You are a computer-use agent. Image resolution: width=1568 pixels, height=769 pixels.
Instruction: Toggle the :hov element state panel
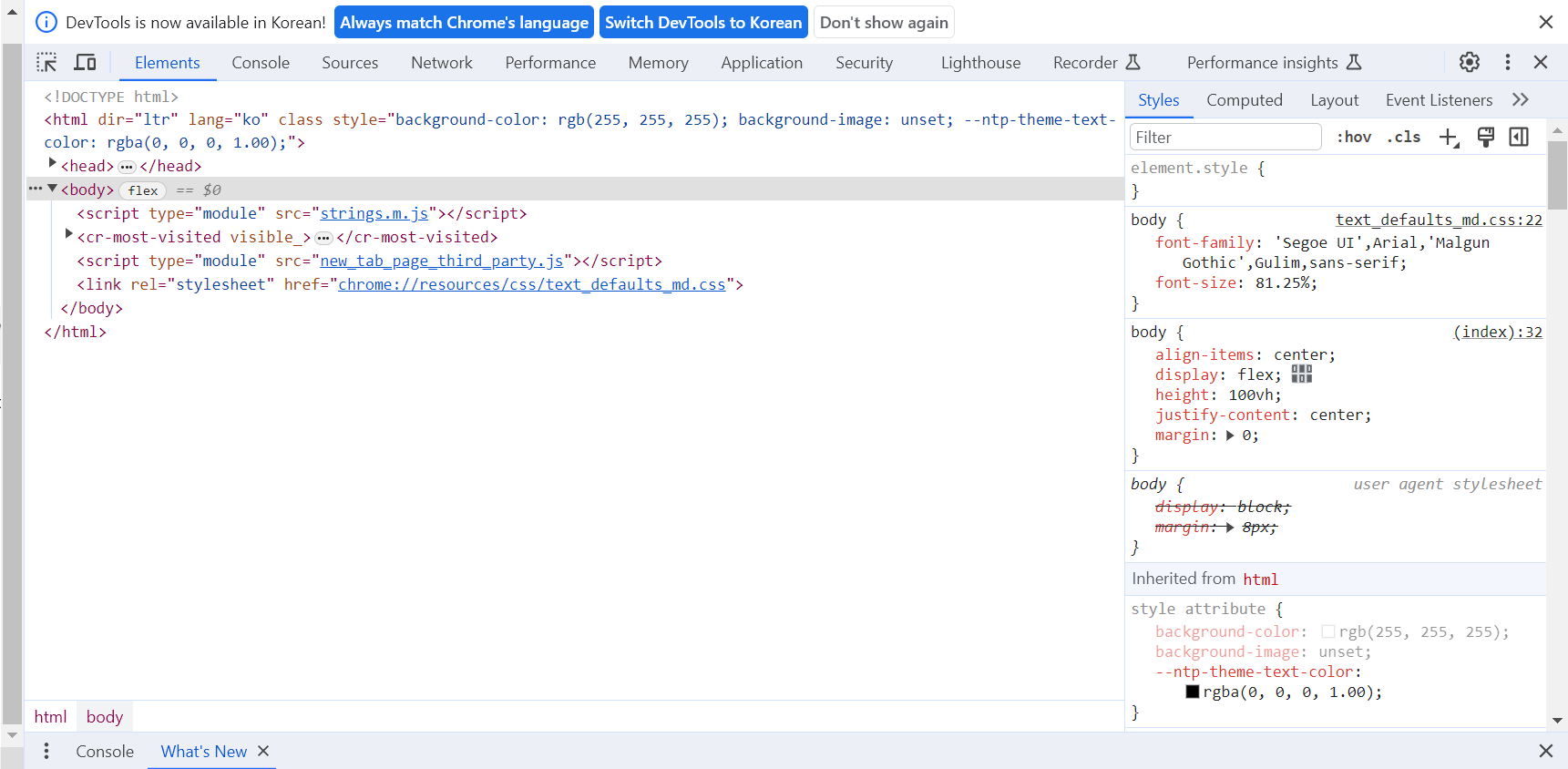(x=1354, y=137)
